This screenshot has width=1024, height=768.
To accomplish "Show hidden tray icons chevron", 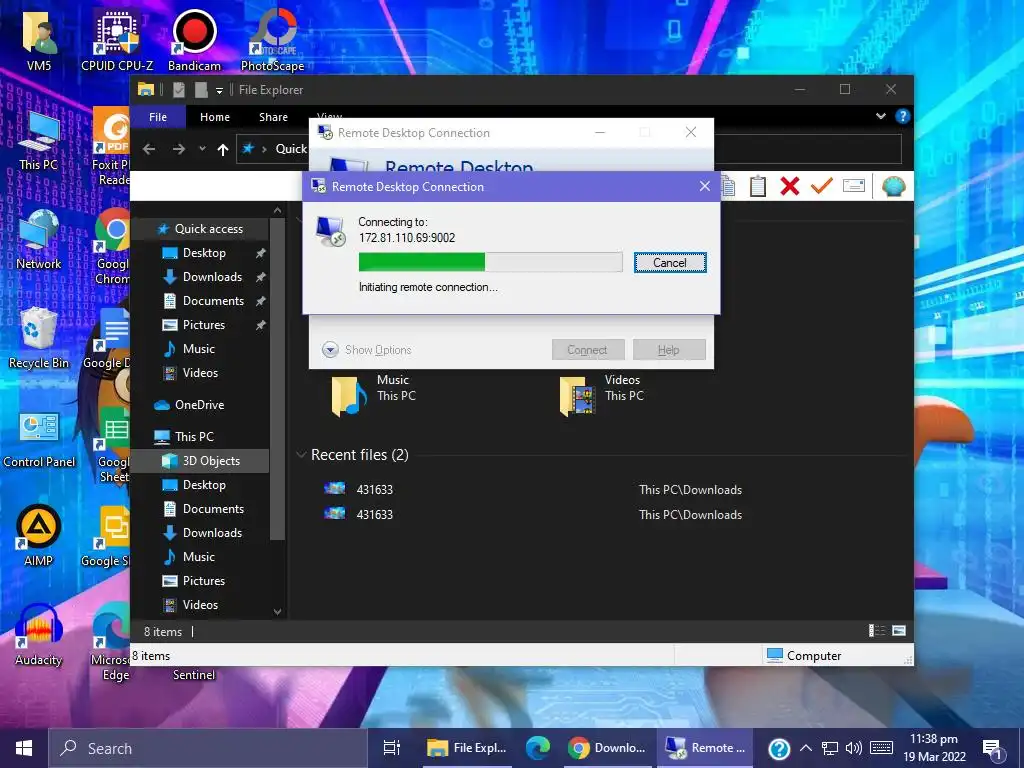I will tap(806, 748).
